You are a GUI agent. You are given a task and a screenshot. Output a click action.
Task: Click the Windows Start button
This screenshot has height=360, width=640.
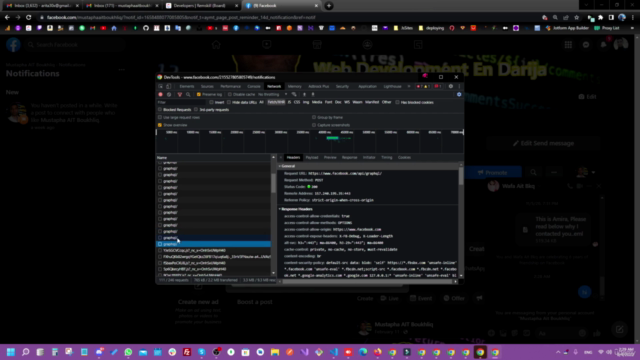point(11,352)
